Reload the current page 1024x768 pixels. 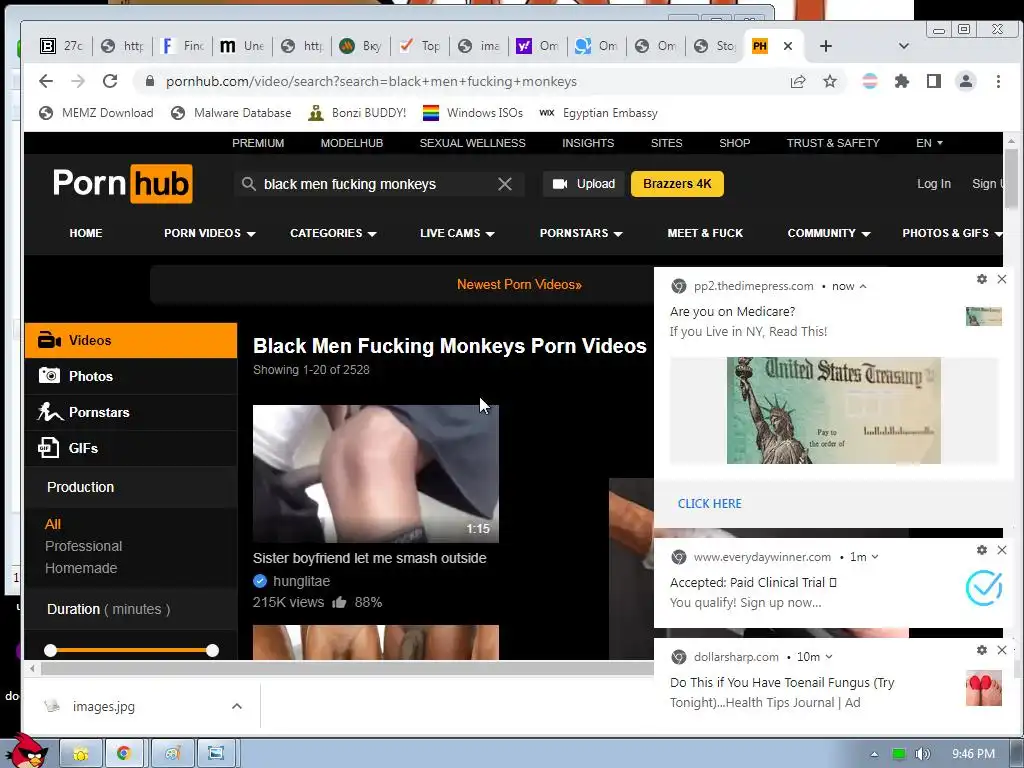pos(110,81)
